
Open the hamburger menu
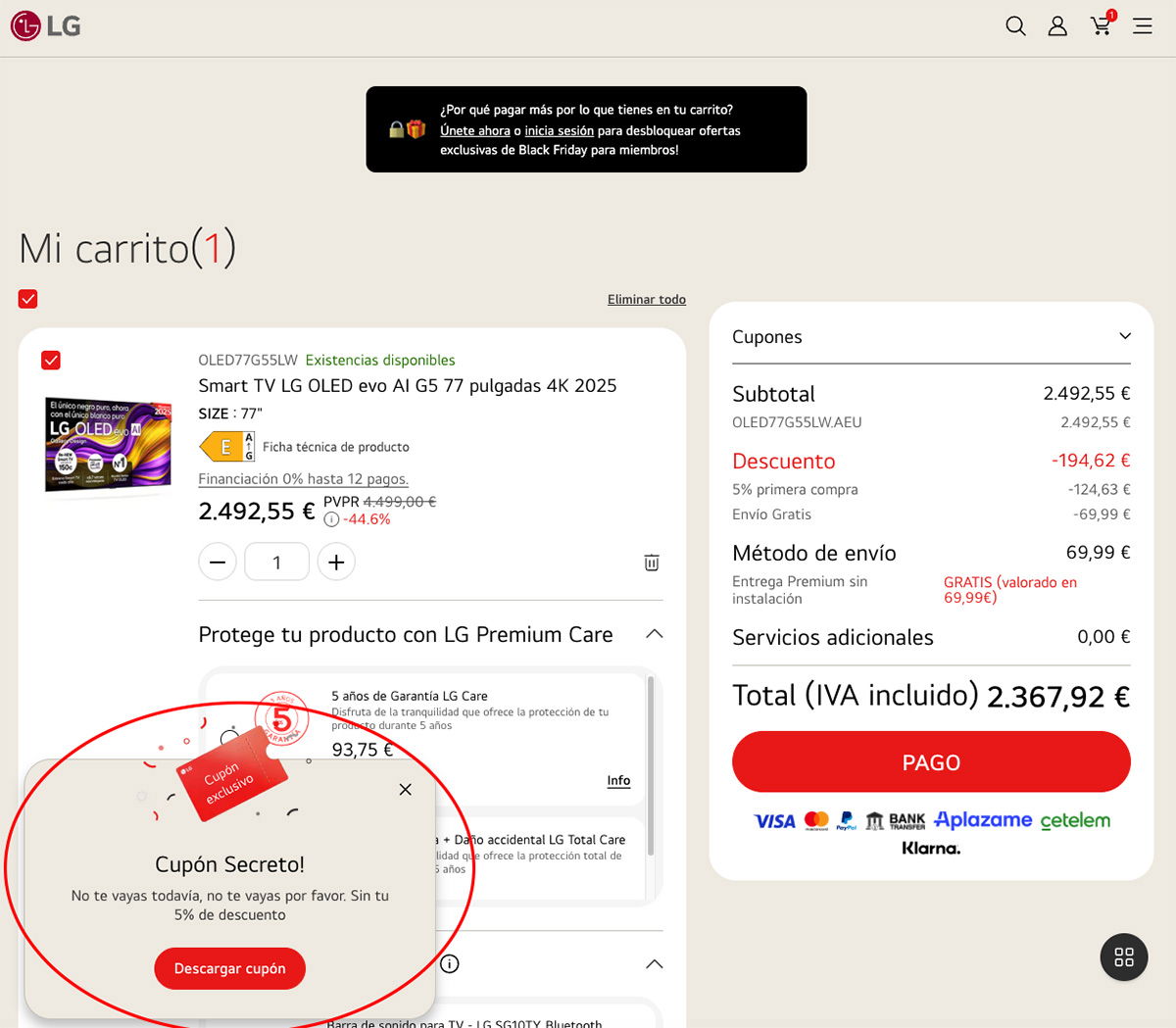(x=1143, y=26)
